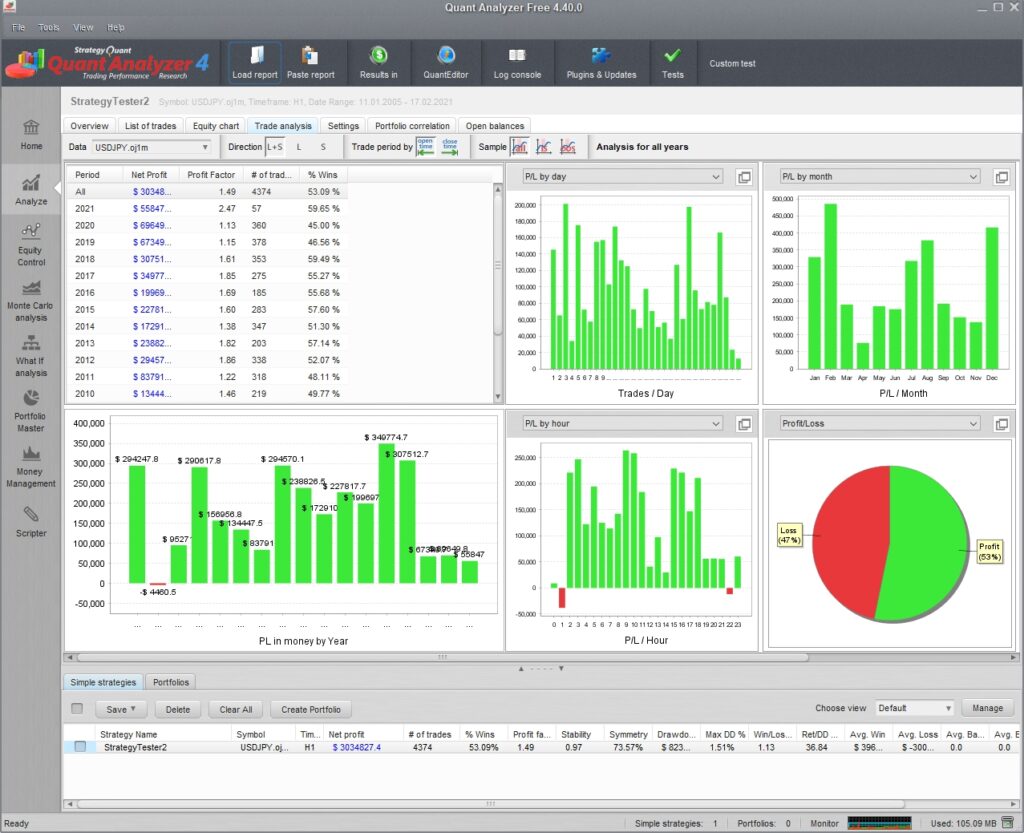The width and height of the screenshot is (1024, 833).
Task: Set trade period by open time
Action: coord(425,147)
